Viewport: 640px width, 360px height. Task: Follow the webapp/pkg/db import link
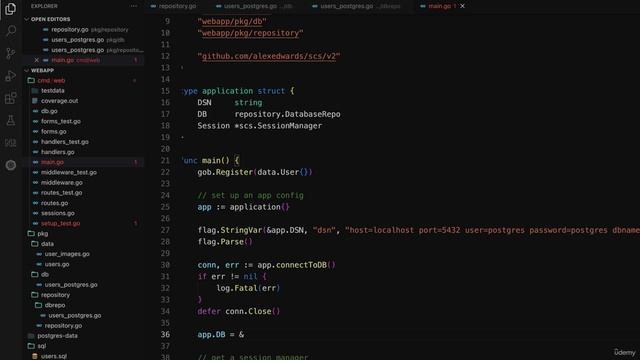(232, 21)
